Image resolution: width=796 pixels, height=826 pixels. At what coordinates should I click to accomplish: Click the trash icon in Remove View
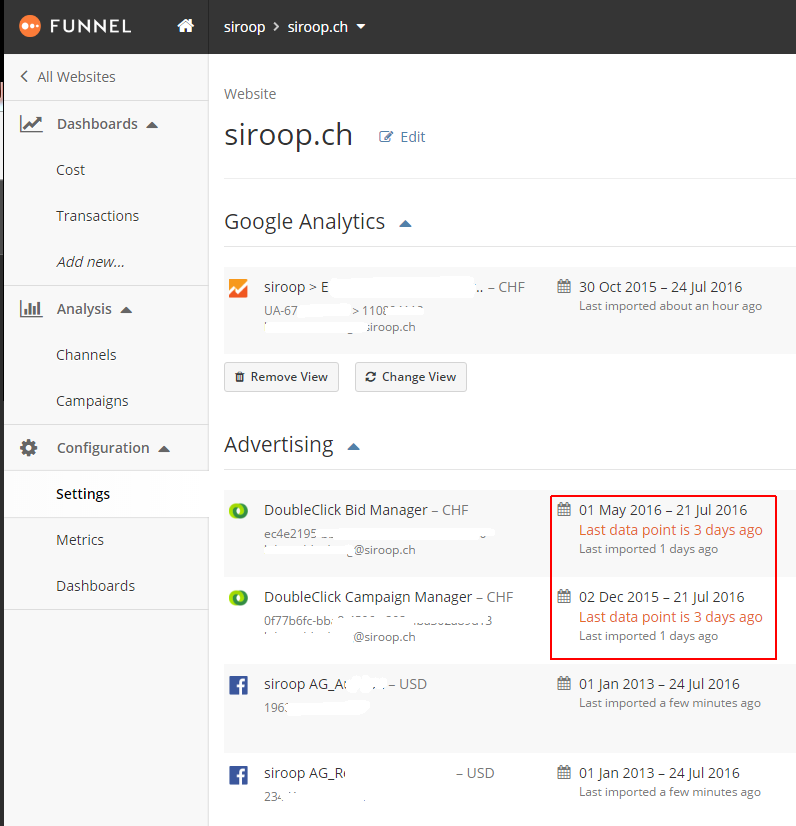[240, 377]
